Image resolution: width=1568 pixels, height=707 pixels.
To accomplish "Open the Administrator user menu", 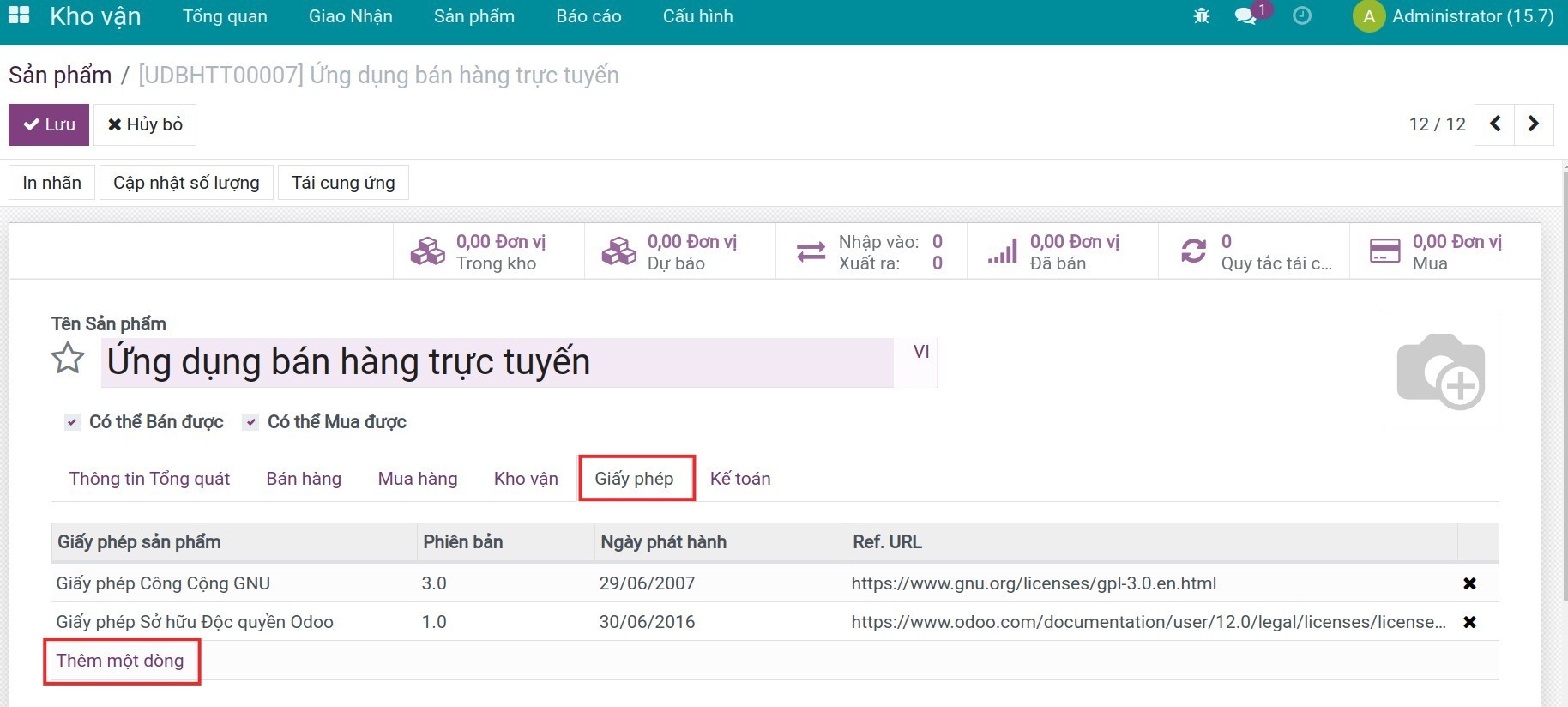I will click(1454, 16).
